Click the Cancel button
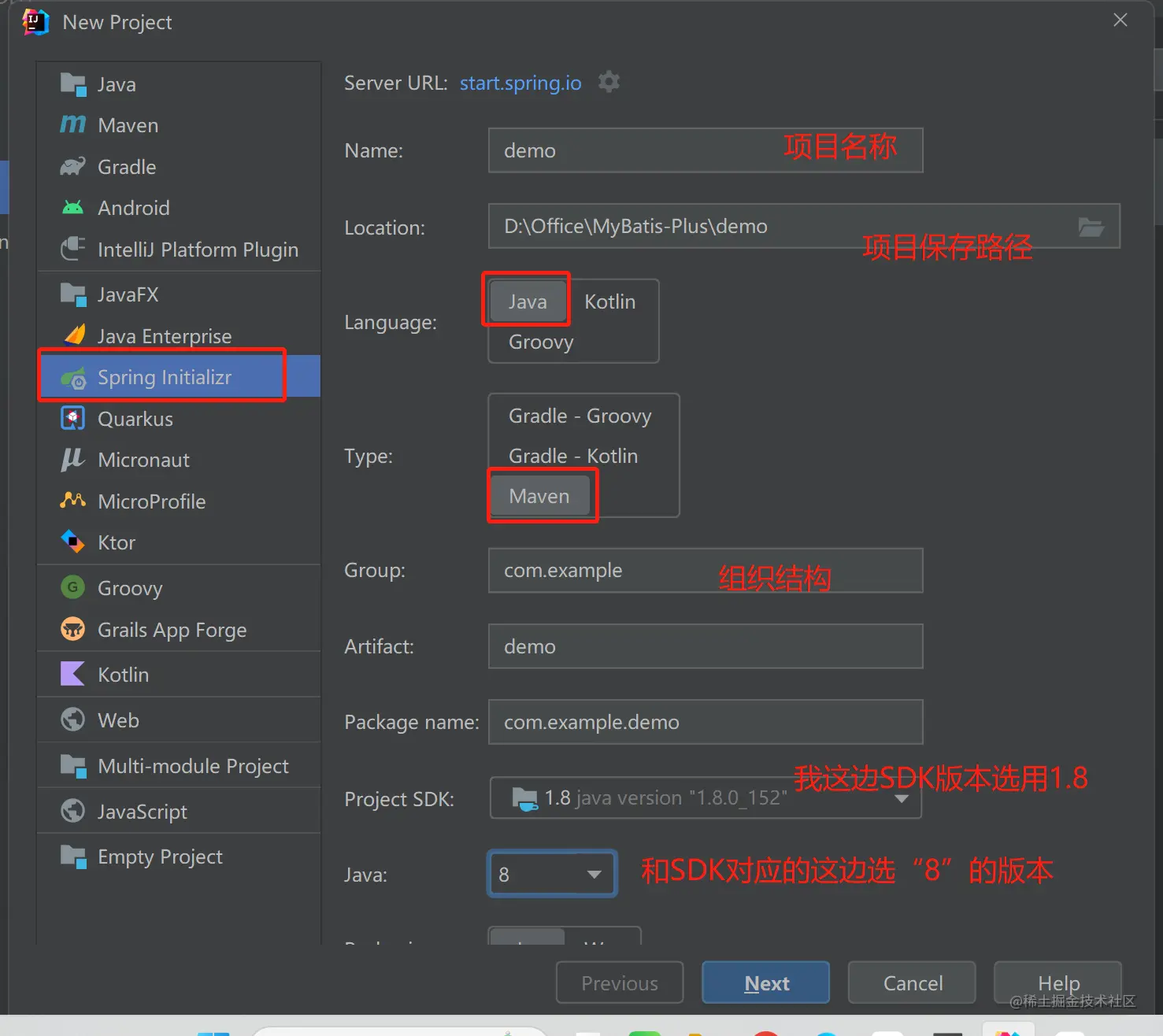This screenshot has width=1163, height=1036. pos(912,982)
